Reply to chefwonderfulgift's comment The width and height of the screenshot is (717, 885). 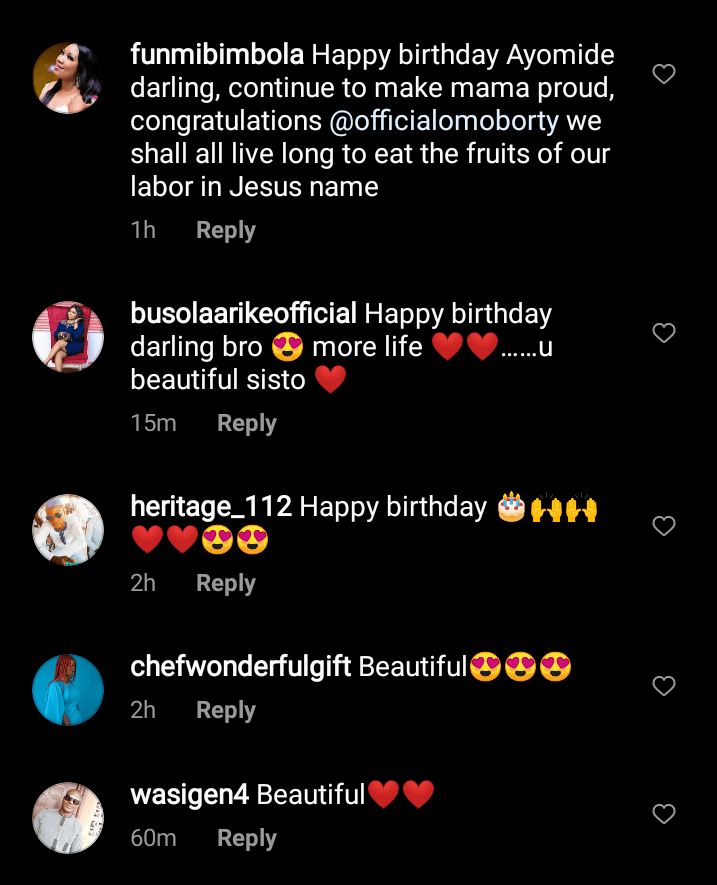[x=225, y=710]
